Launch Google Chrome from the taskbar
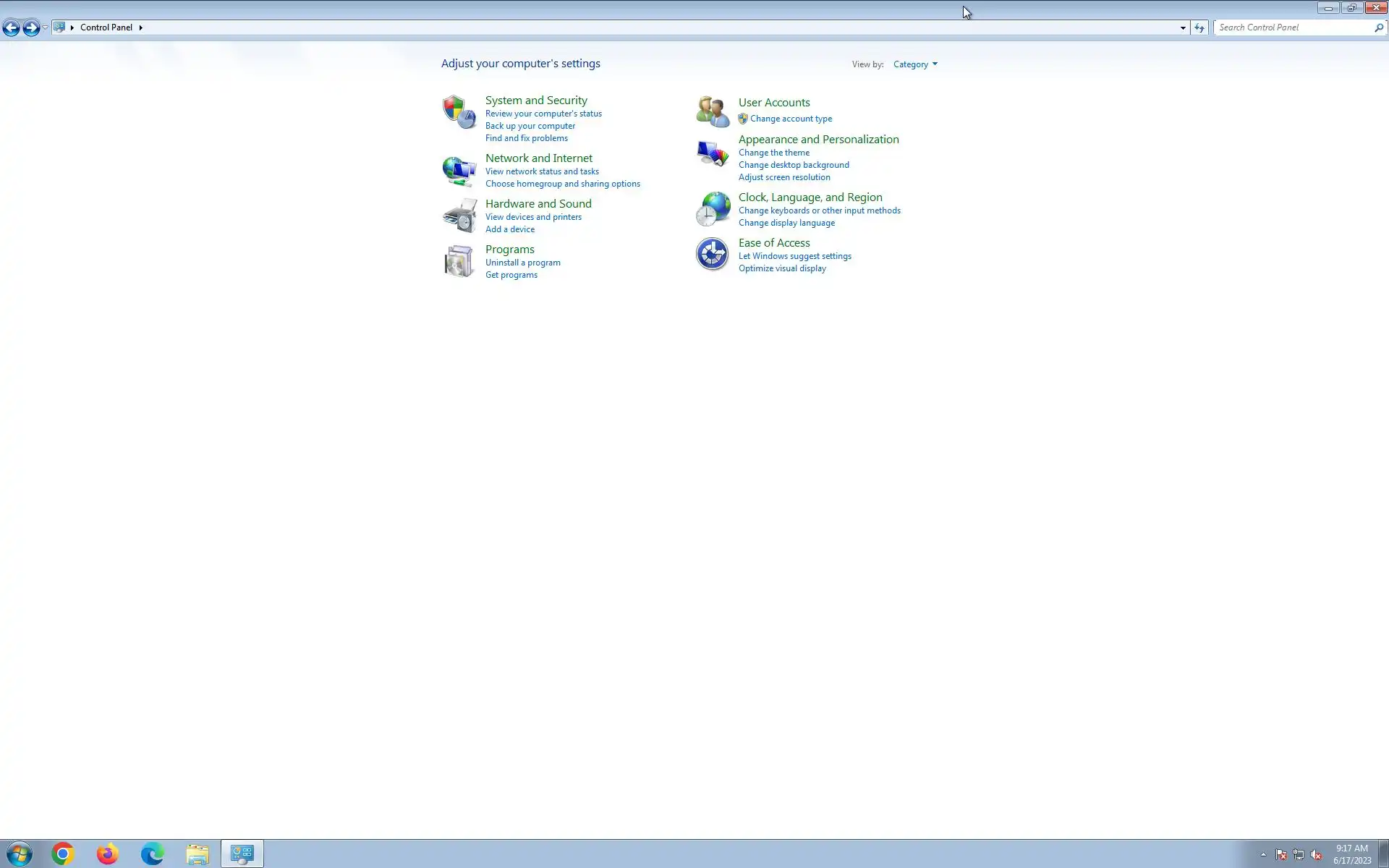This screenshot has width=1389, height=868. pyautogui.click(x=63, y=854)
